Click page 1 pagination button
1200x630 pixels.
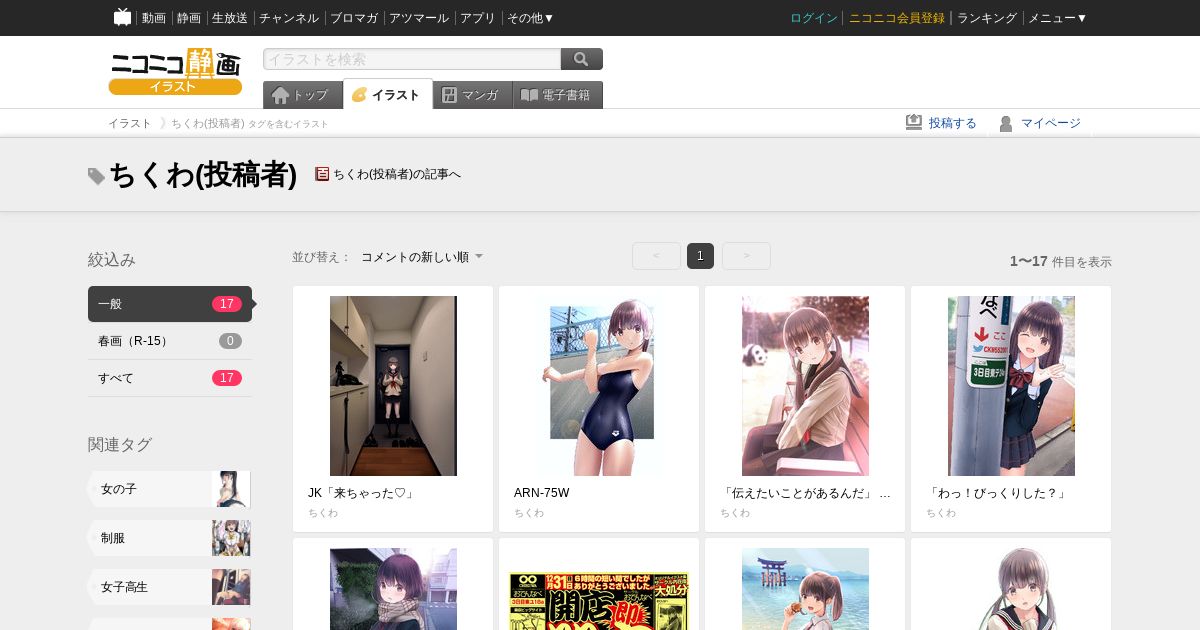pos(700,256)
